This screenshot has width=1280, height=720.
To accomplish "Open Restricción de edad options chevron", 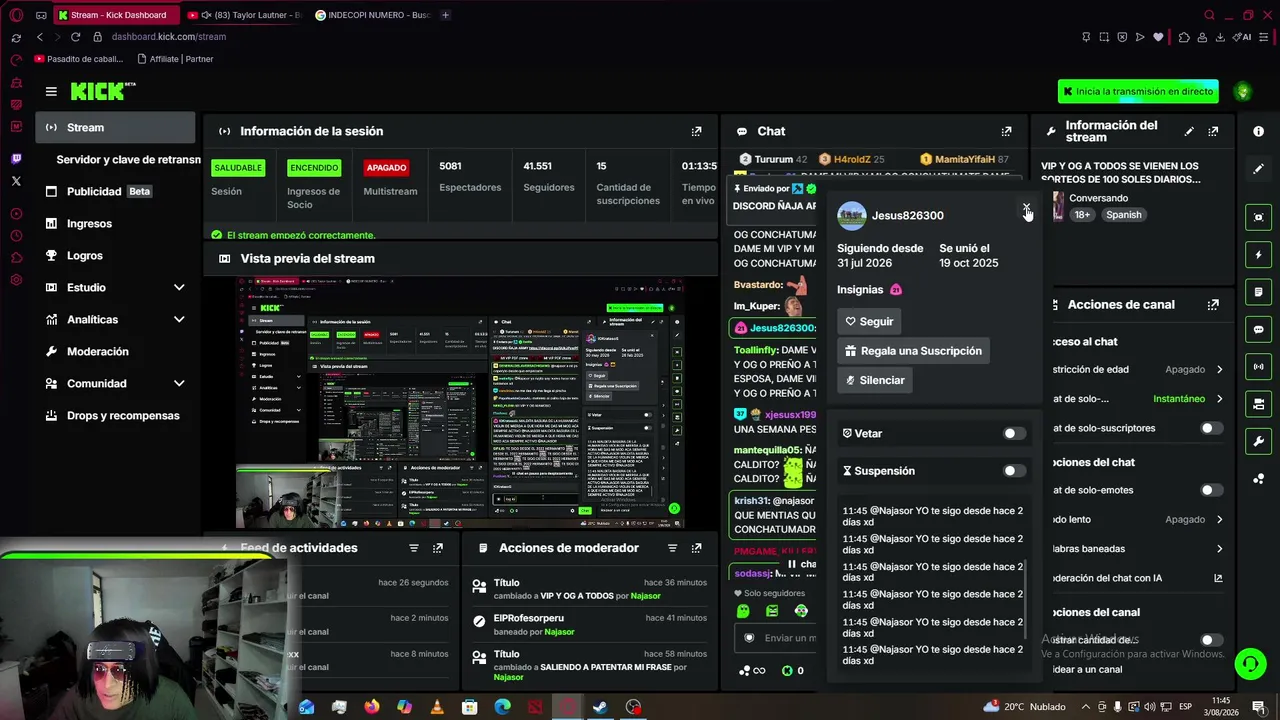I will (x=1219, y=370).
